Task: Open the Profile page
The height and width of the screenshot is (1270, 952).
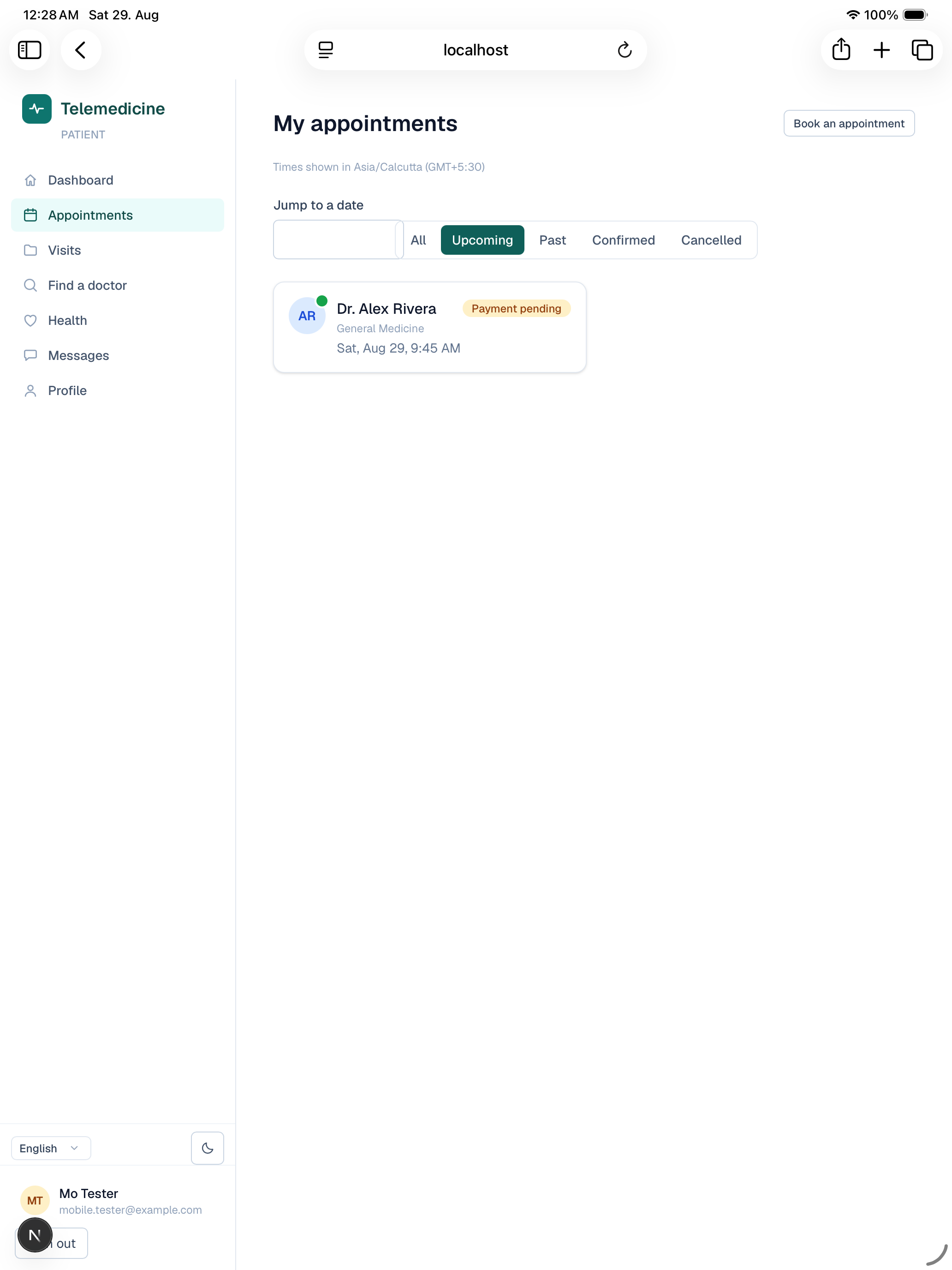Action: (x=118, y=390)
